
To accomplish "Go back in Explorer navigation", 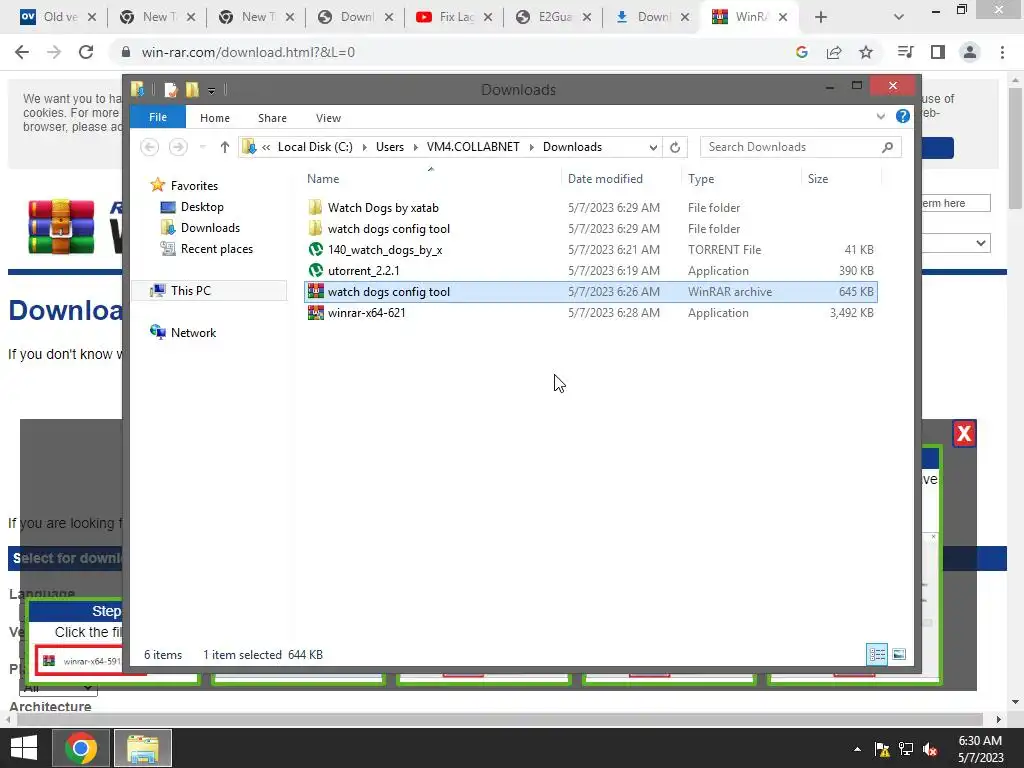I will coord(150,147).
